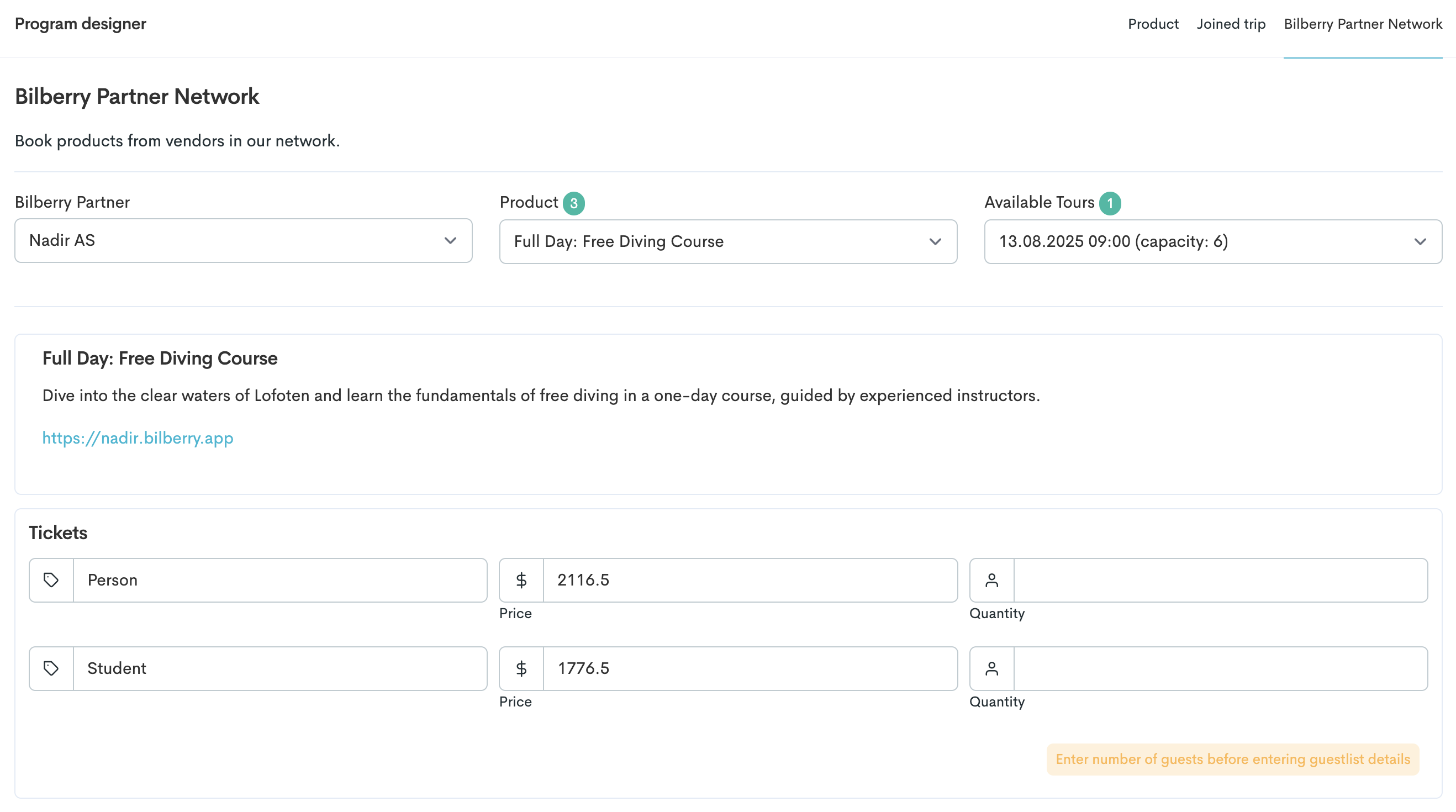Click the guestlist details notice
Screen dimensions: 1456x812
[x=1232, y=759]
